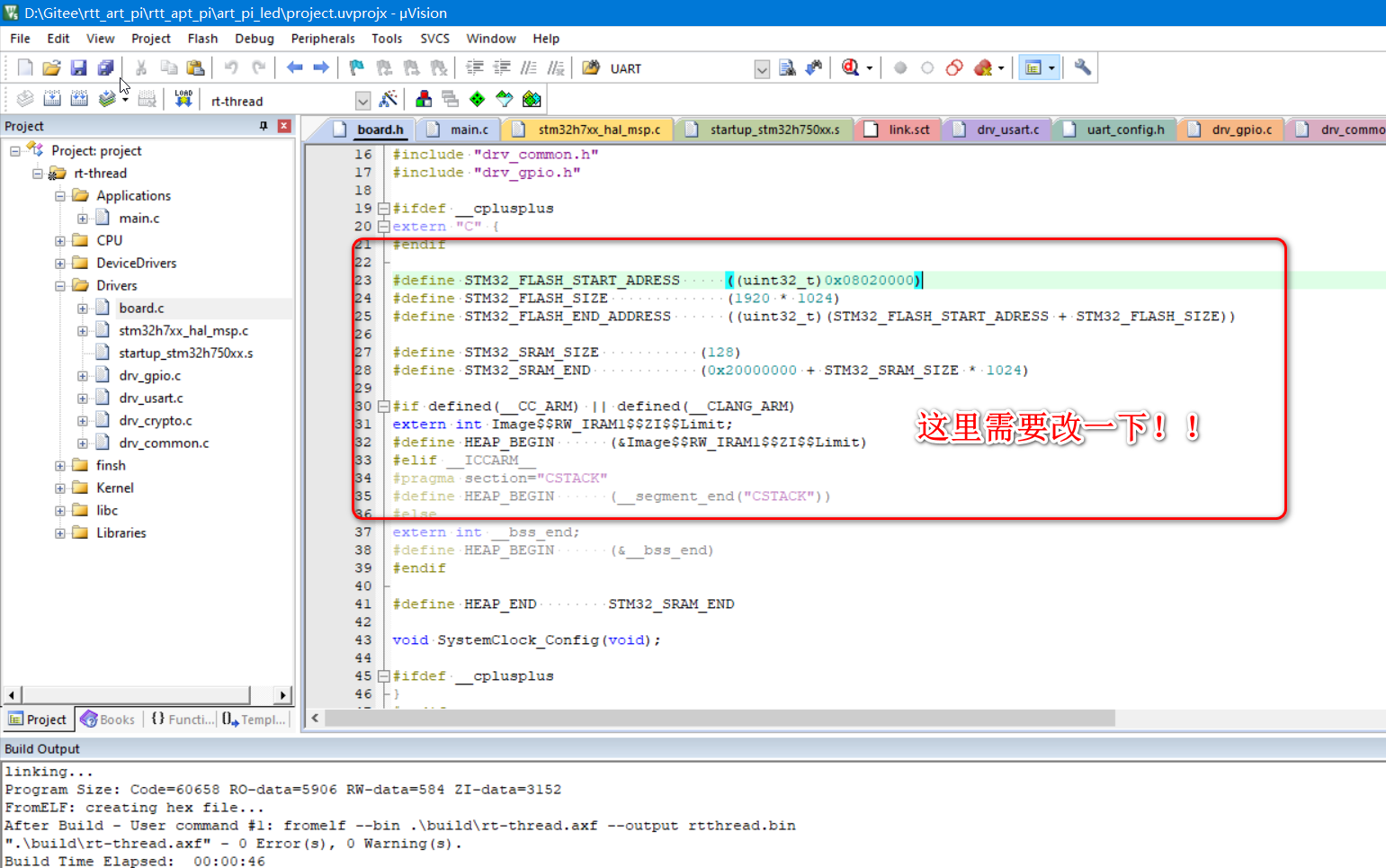
Task: Open the Debug menu
Action: (x=255, y=39)
